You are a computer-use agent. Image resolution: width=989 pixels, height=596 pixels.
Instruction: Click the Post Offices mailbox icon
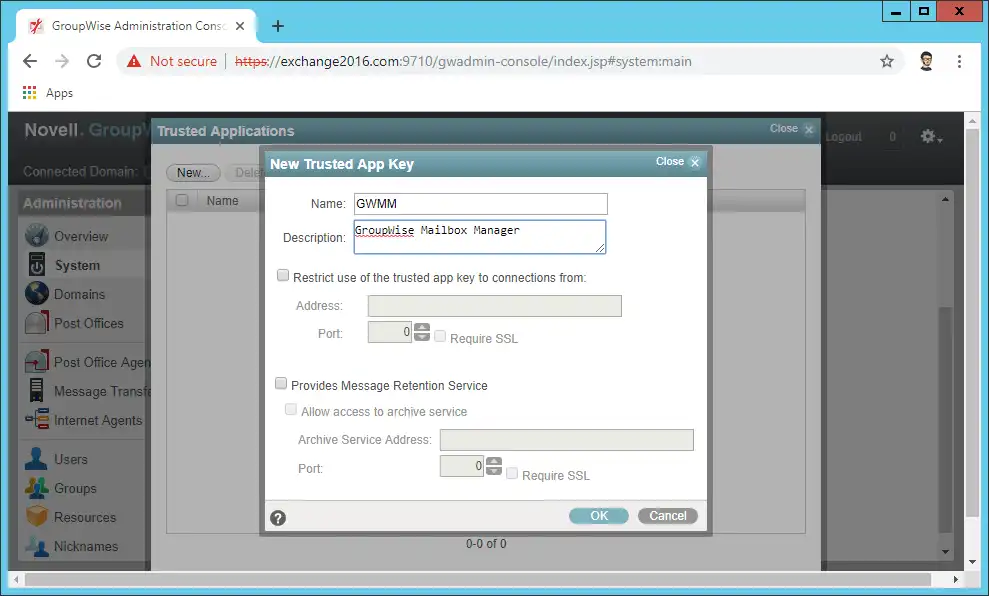(37, 323)
